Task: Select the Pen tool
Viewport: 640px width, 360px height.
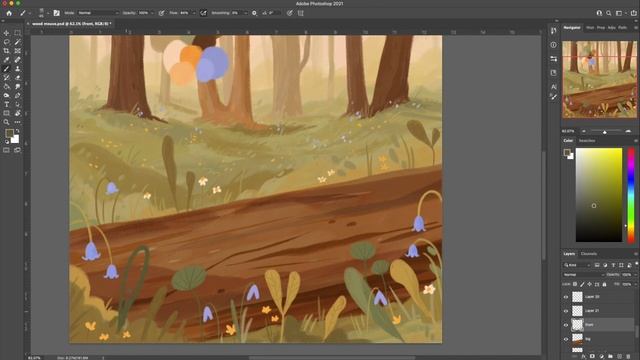Action: 18,96
